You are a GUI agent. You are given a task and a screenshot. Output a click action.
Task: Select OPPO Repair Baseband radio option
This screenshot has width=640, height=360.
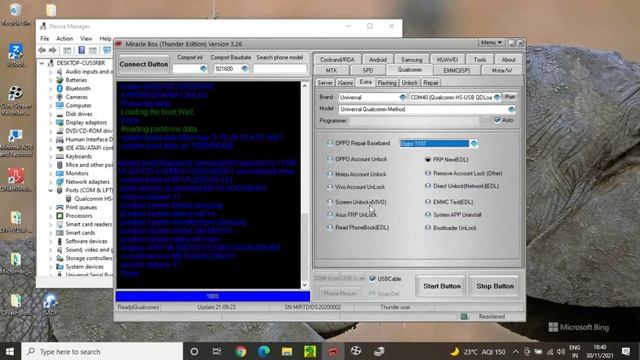click(x=330, y=143)
